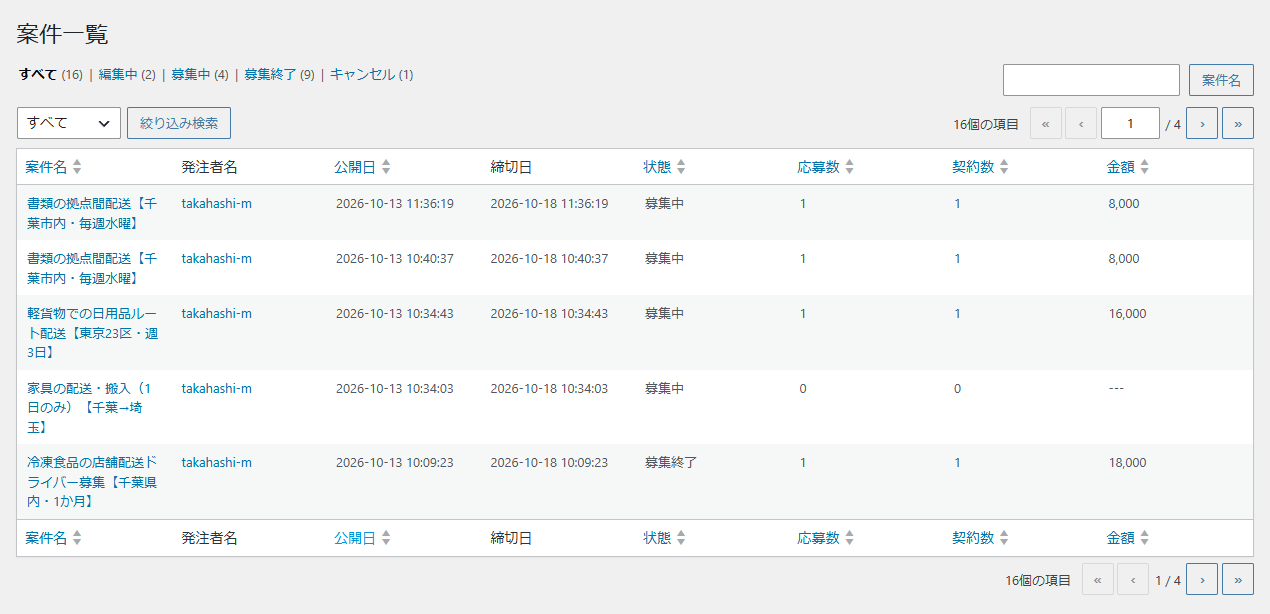
Task: Open the 家具の配送・搬入 listing
Action: (89, 408)
